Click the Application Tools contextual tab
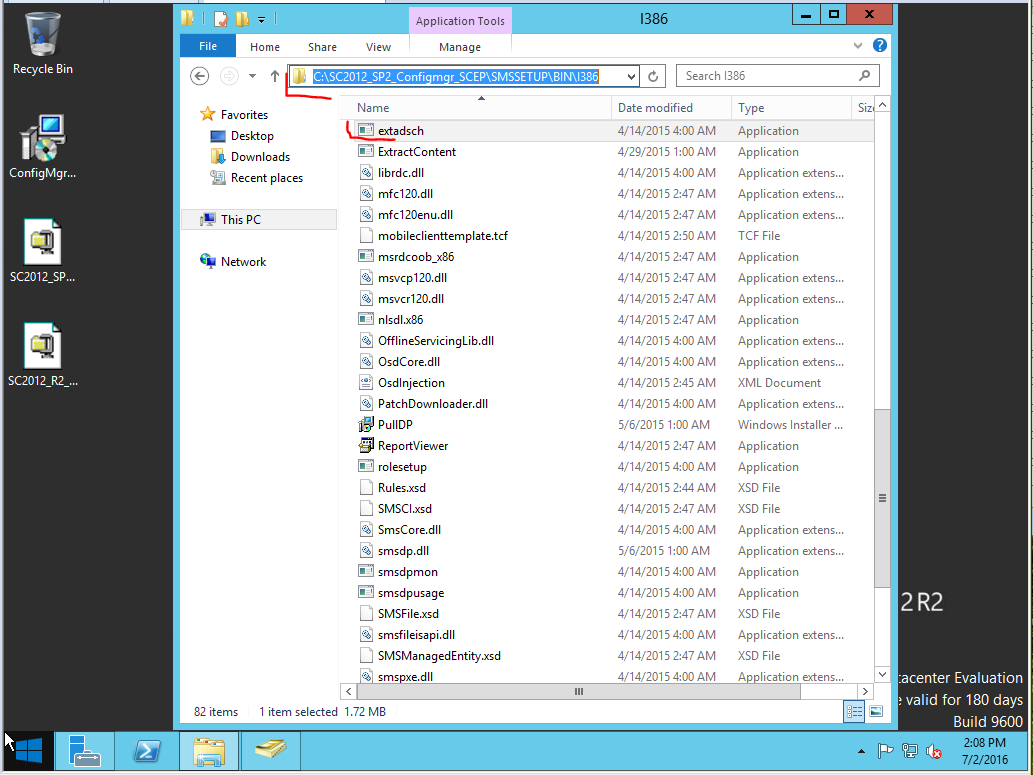 click(x=460, y=20)
